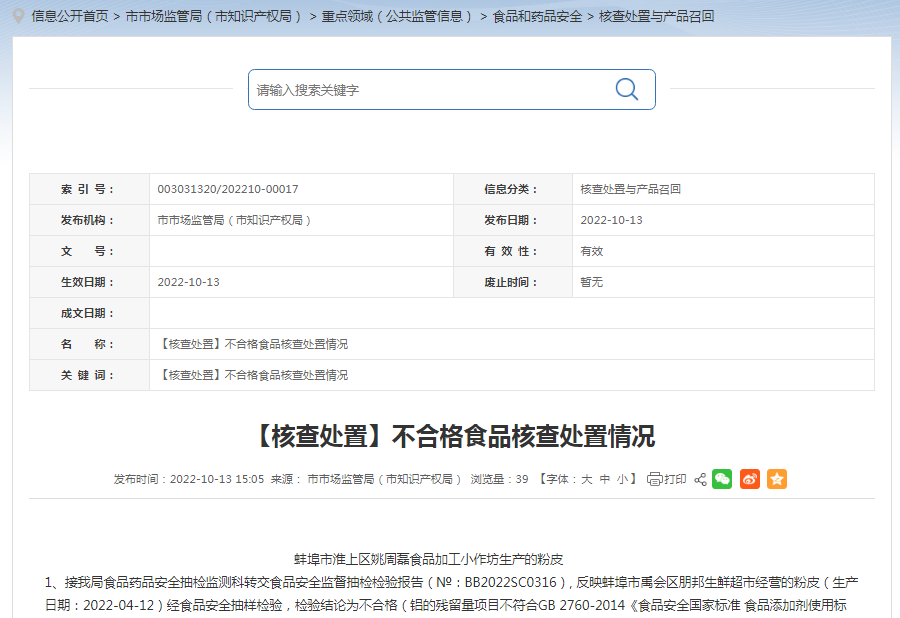Image resolution: width=900 pixels, height=618 pixels.
Task: Set font size to 中
Action: click(604, 479)
